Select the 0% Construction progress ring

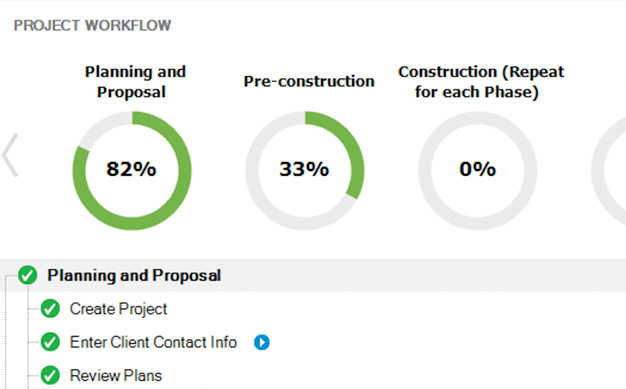[x=477, y=171]
